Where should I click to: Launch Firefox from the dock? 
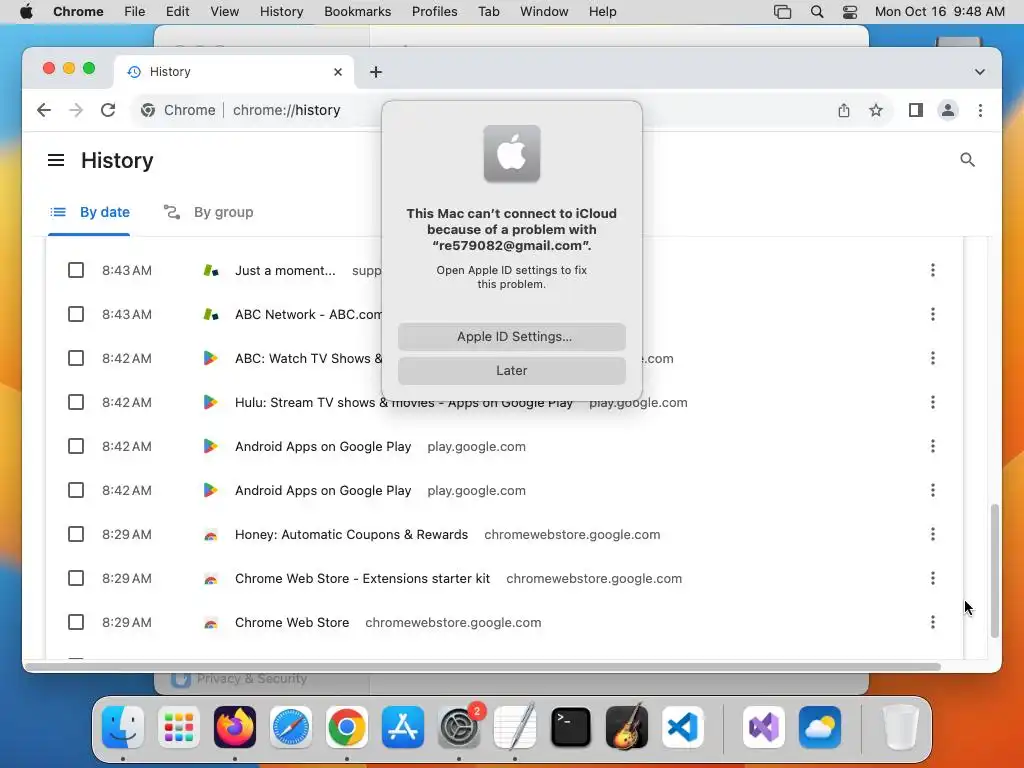(x=235, y=727)
